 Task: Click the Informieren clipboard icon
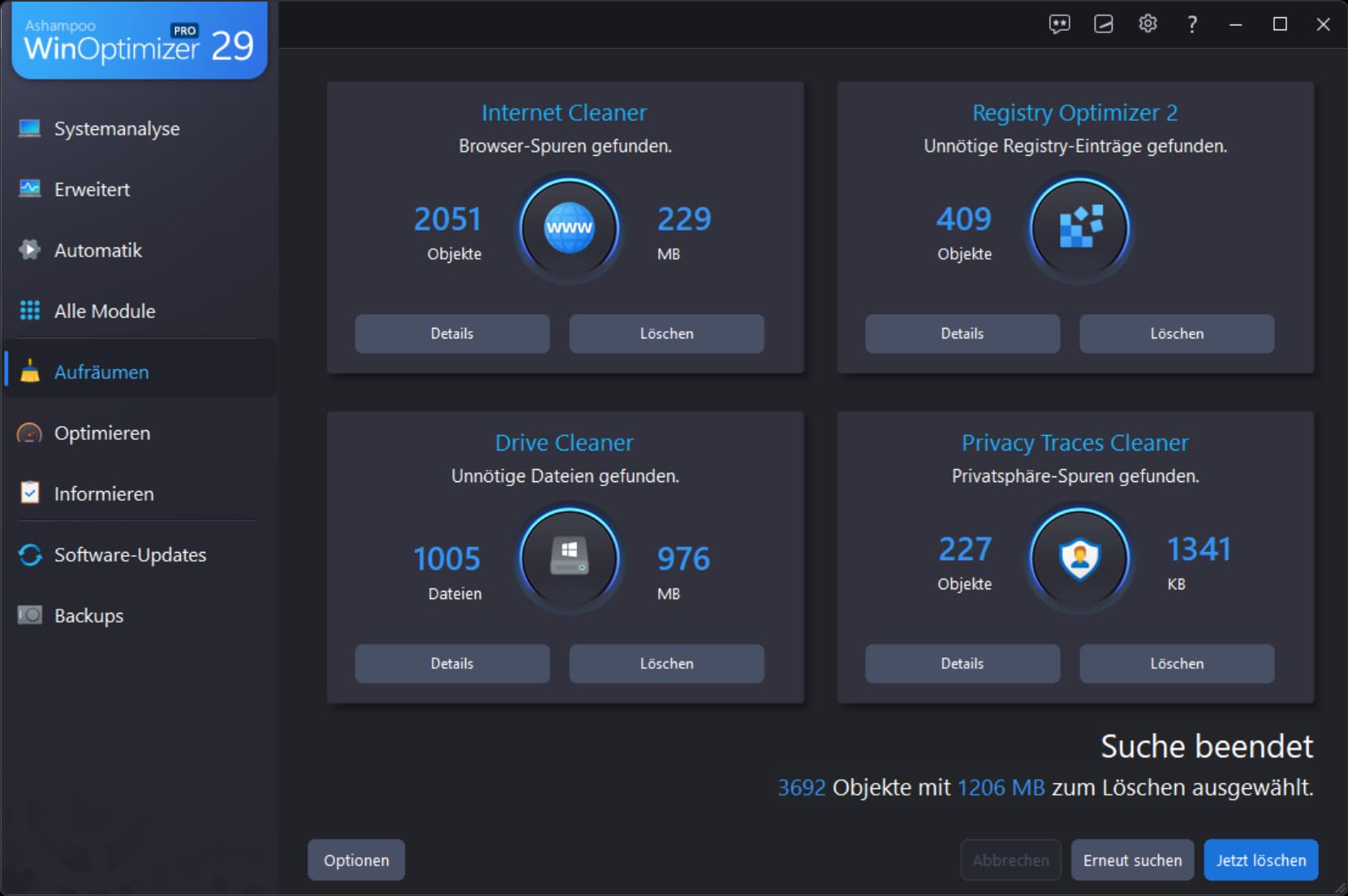pyautogui.click(x=30, y=493)
